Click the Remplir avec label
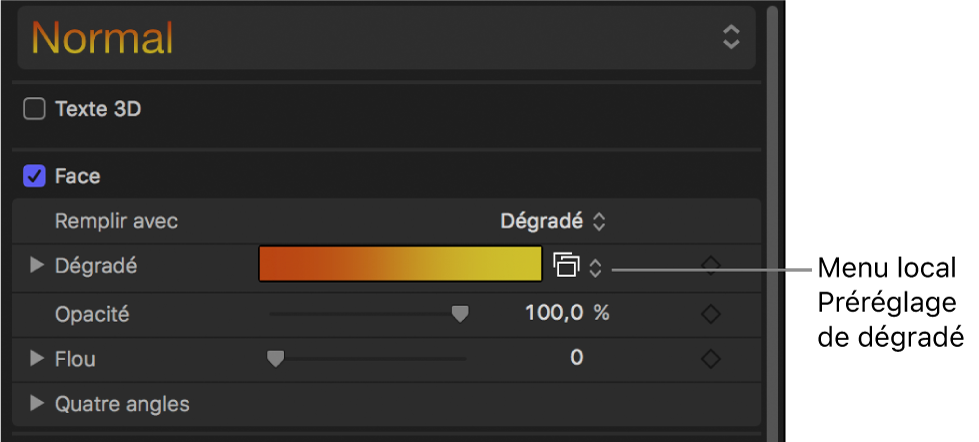 coord(116,220)
